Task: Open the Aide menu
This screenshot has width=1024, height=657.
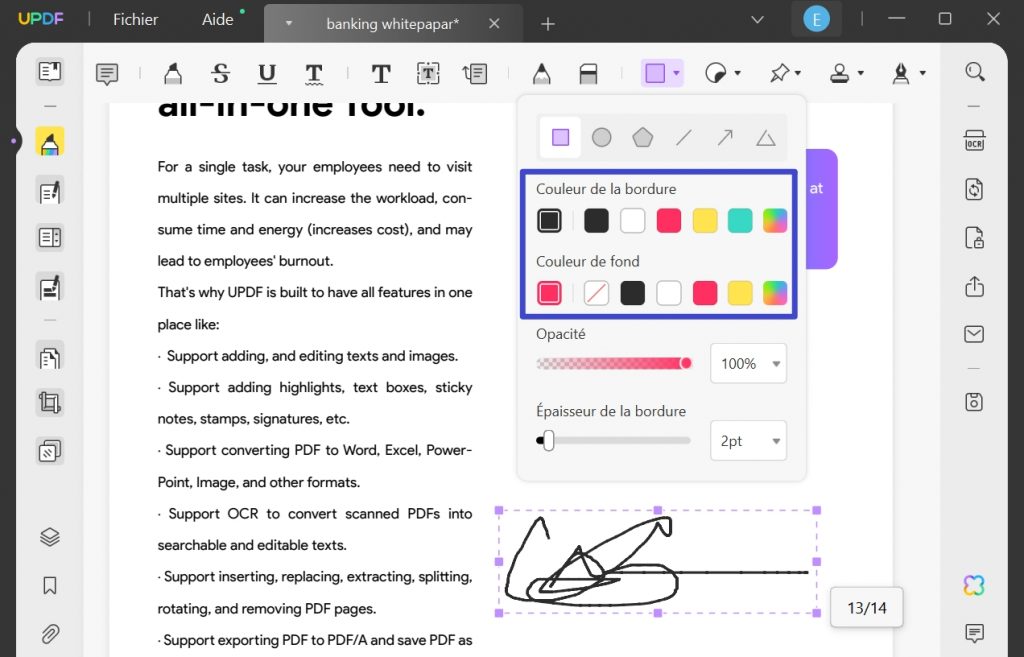Action: [217, 20]
